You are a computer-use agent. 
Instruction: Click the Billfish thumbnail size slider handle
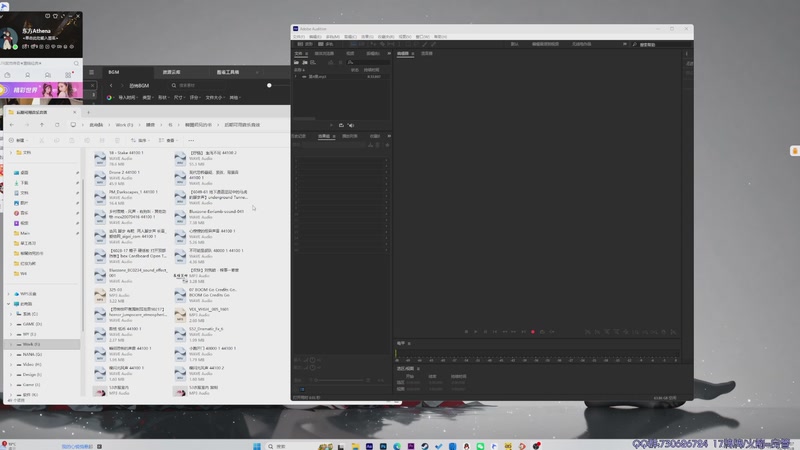269,85
